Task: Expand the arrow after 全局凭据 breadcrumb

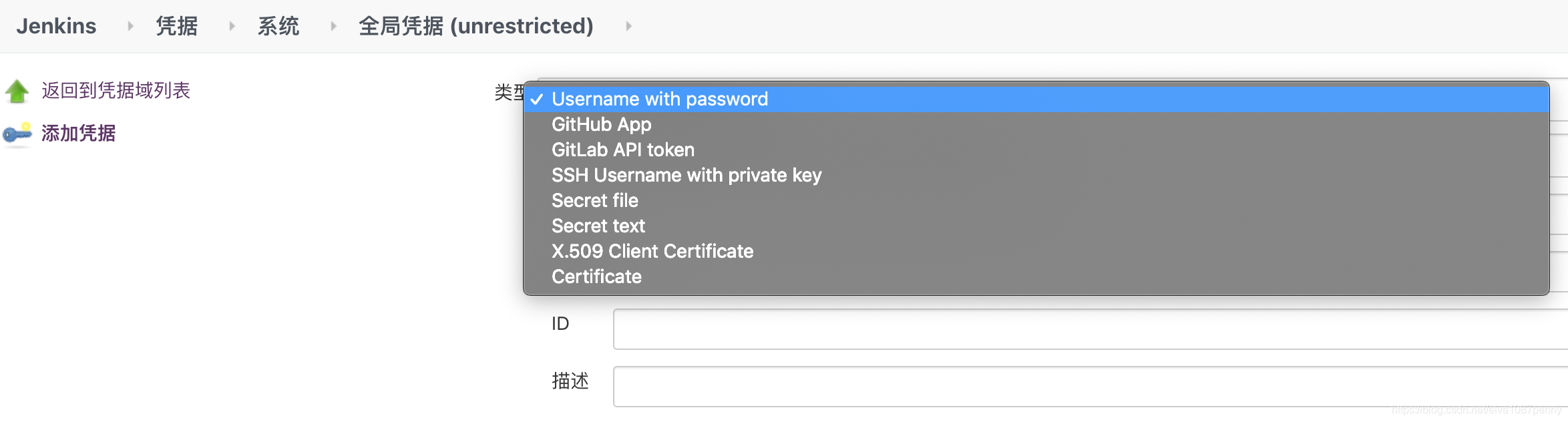Action: pos(628,26)
